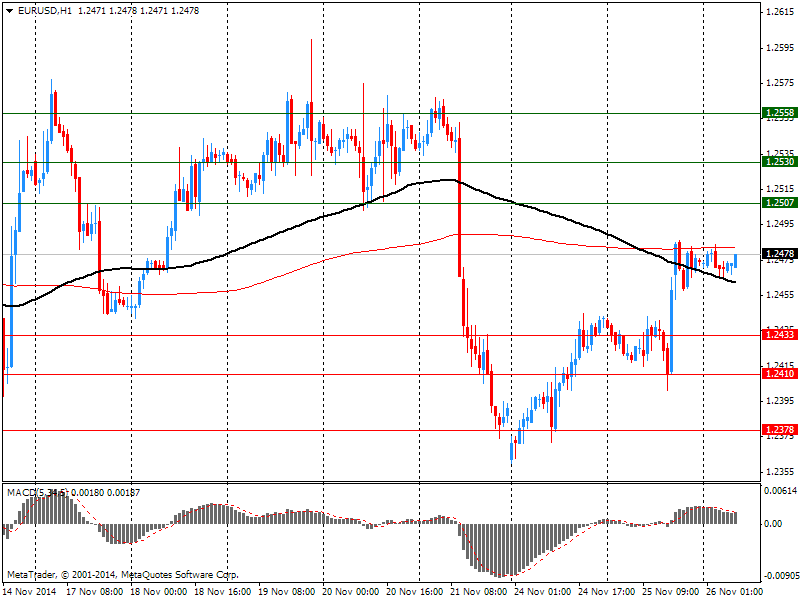Click the 1.2595 price axis value
This screenshot has height=600, width=800.
pyautogui.click(x=780, y=48)
